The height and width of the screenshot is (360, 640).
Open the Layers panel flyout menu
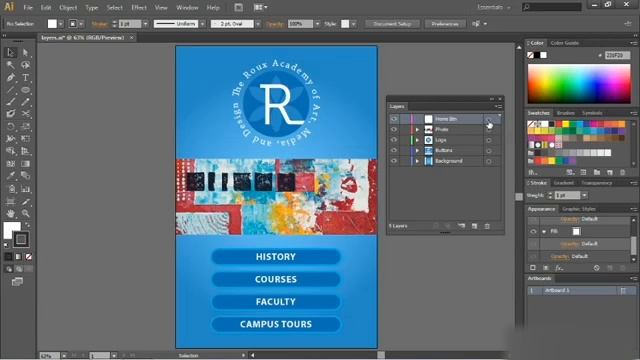click(x=498, y=106)
